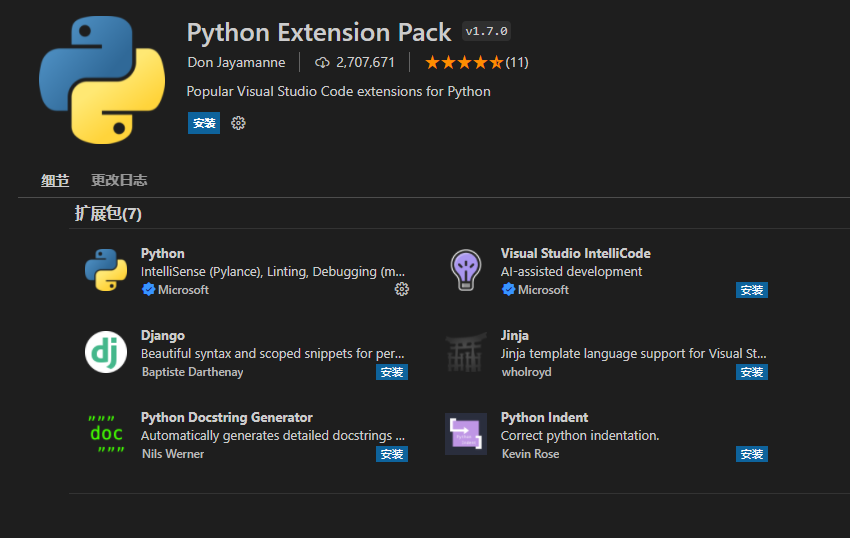
Task: Click the v1.7.0 version badge
Action: (x=486, y=31)
